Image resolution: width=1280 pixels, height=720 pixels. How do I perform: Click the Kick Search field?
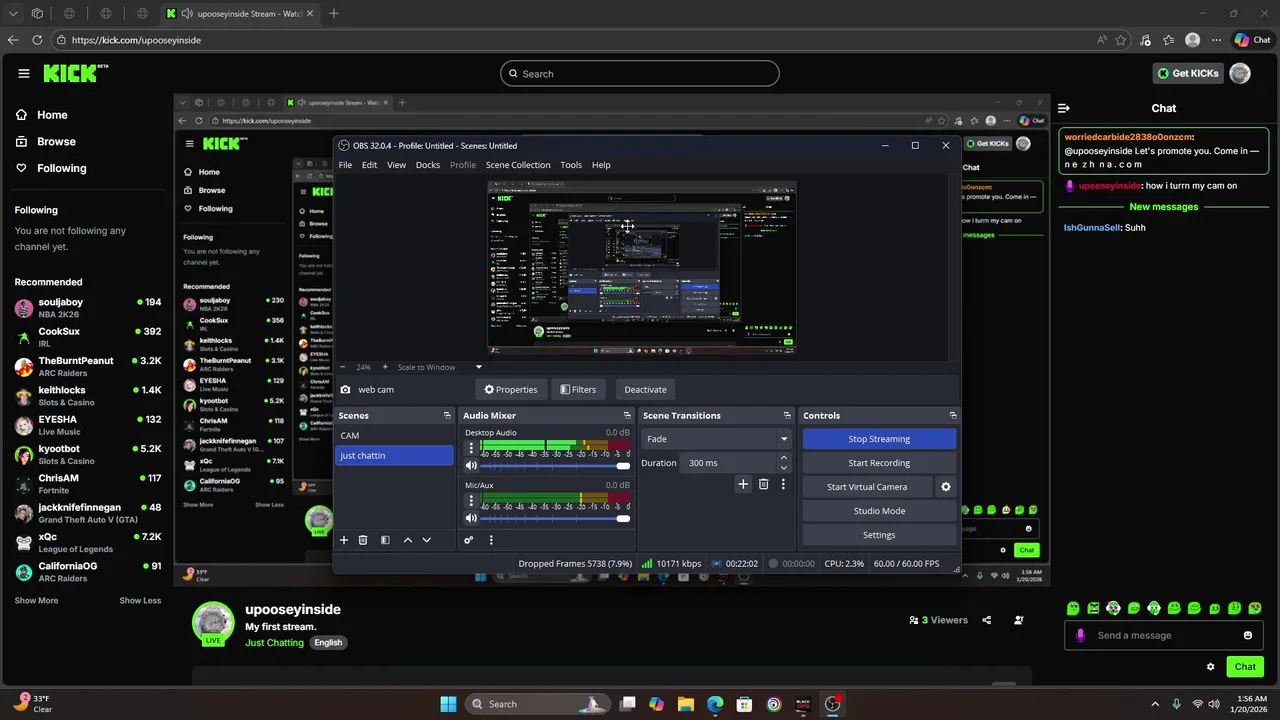click(x=640, y=73)
